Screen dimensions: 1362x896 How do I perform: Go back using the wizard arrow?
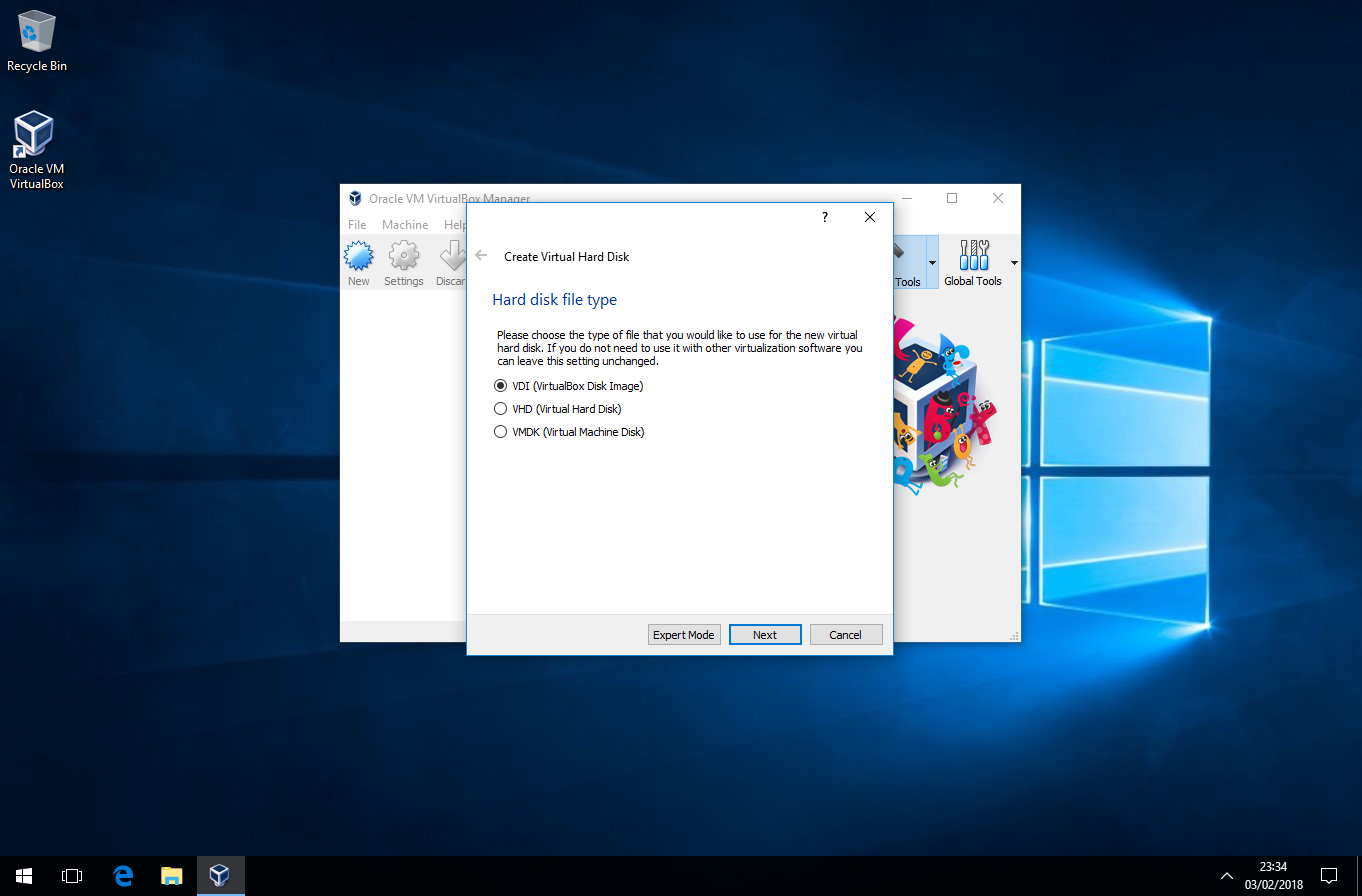tap(481, 256)
